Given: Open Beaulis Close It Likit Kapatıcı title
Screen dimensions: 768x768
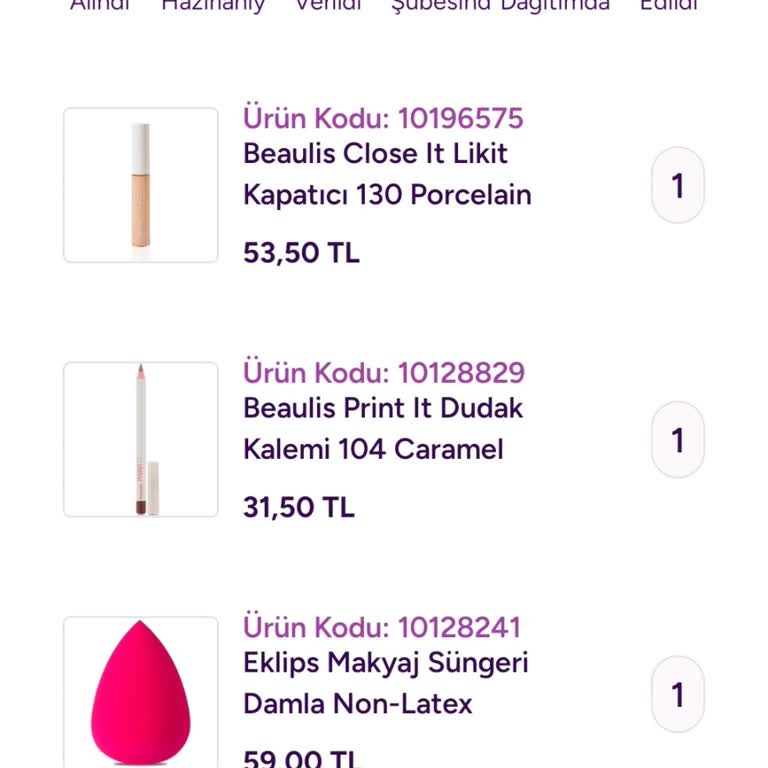Looking at the screenshot, I should point(387,174).
